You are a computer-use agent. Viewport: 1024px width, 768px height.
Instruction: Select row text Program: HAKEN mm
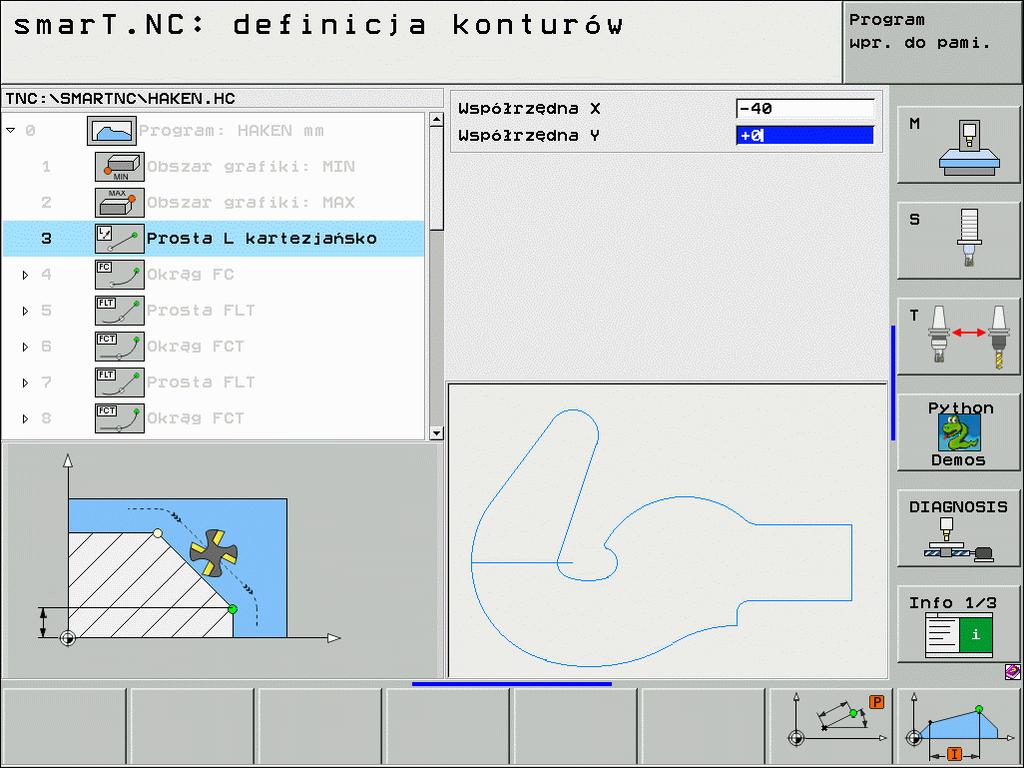231,131
